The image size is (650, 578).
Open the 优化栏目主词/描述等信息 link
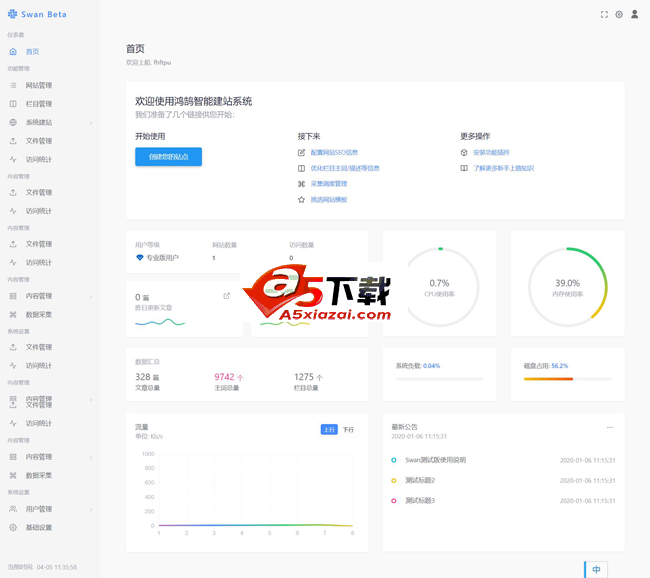345,168
